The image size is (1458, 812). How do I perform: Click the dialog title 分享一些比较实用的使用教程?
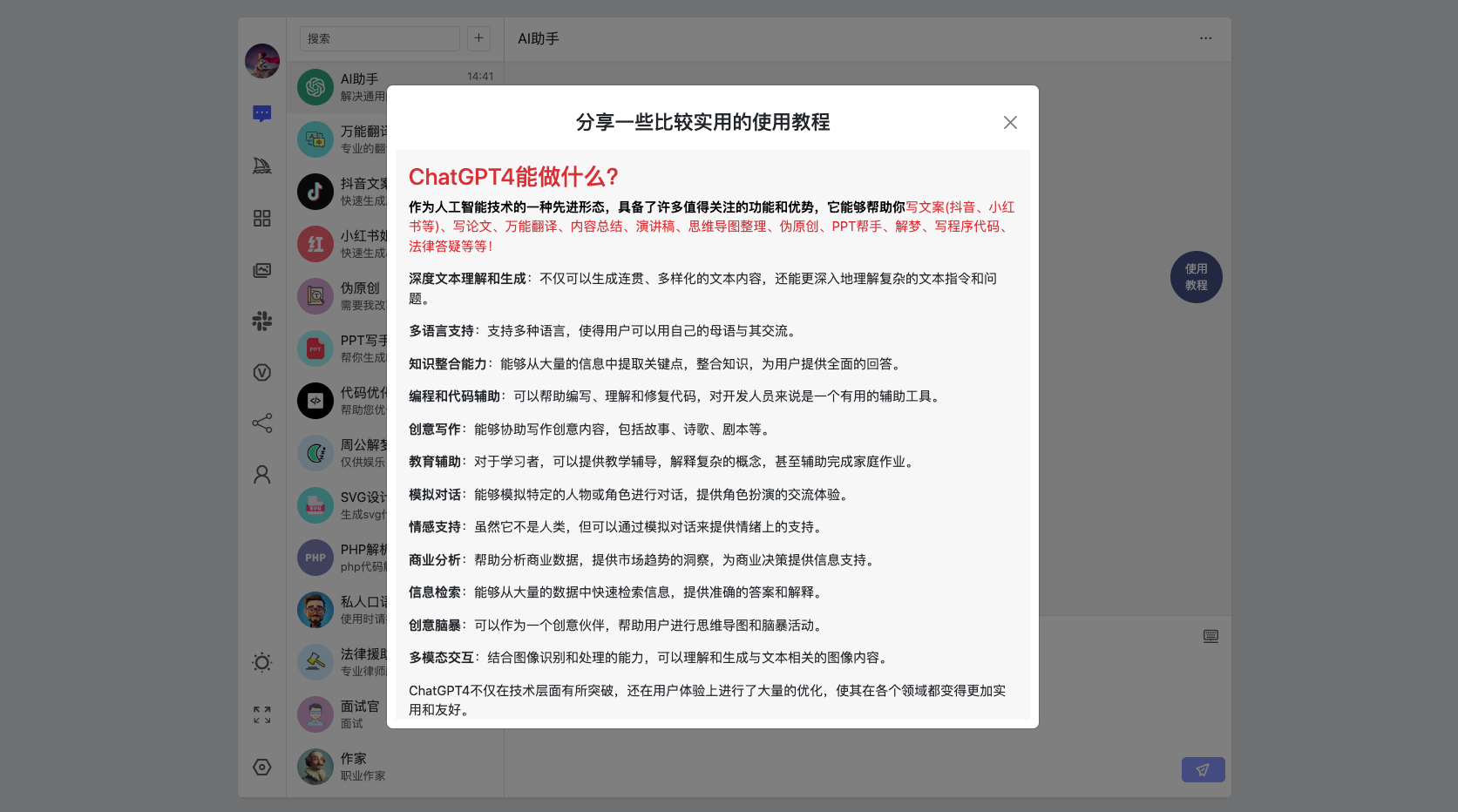coord(702,122)
